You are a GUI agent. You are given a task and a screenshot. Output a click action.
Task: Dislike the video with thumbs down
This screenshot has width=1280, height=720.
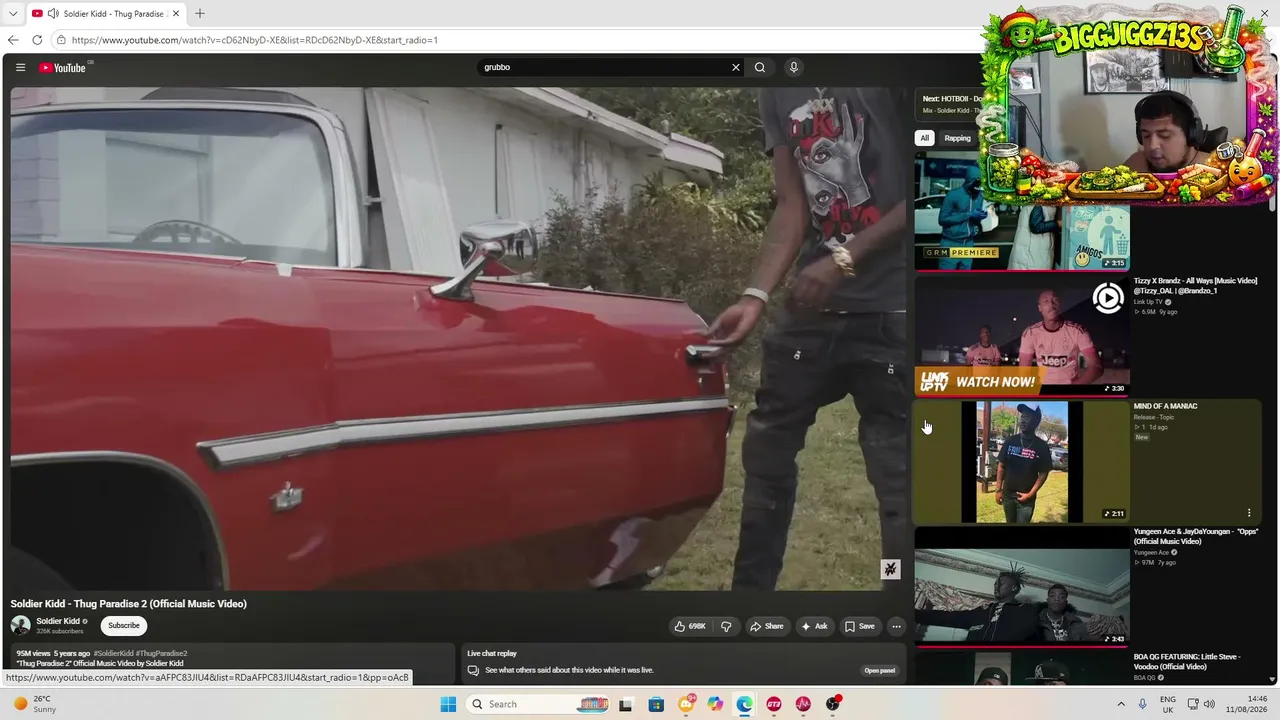pyautogui.click(x=726, y=626)
